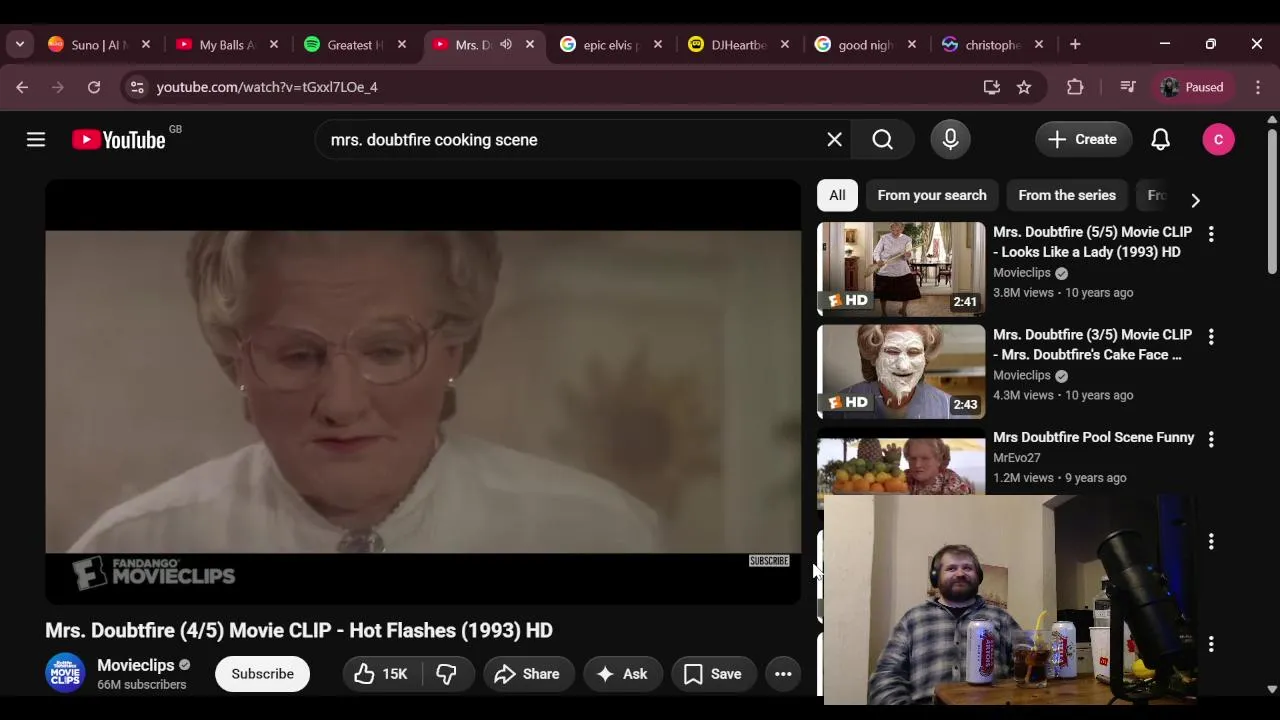The width and height of the screenshot is (1280, 720).
Task: Open Chrome's three-dot menu
Action: click(1258, 87)
